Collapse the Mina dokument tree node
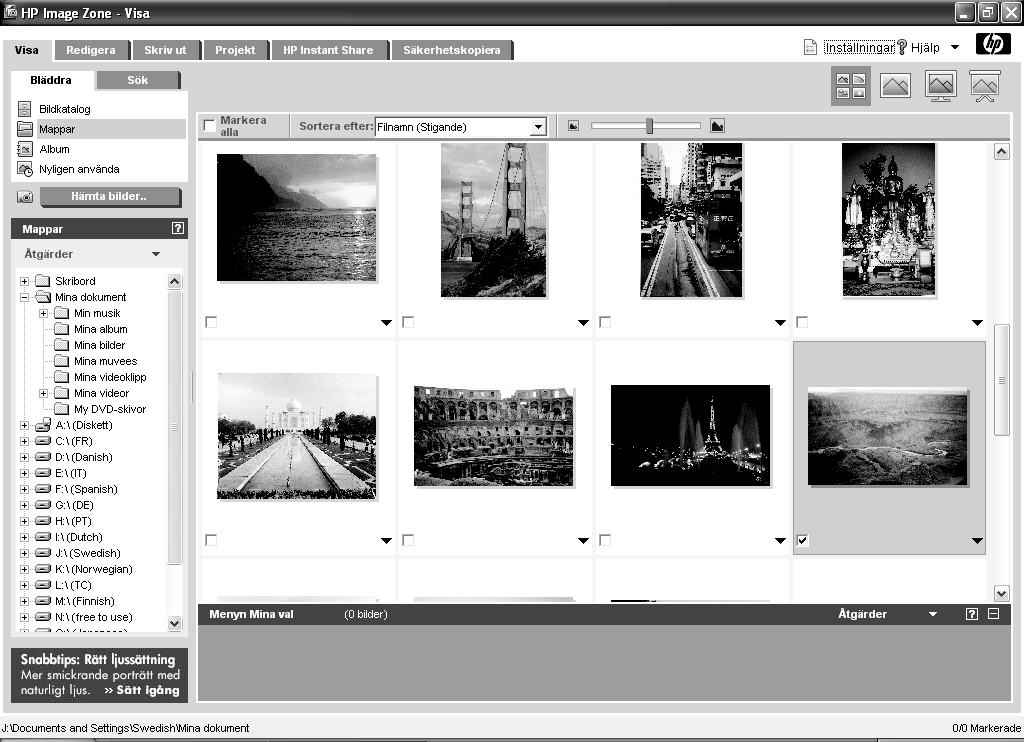Image resolution: width=1024 pixels, height=742 pixels. (x=24, y=297)
